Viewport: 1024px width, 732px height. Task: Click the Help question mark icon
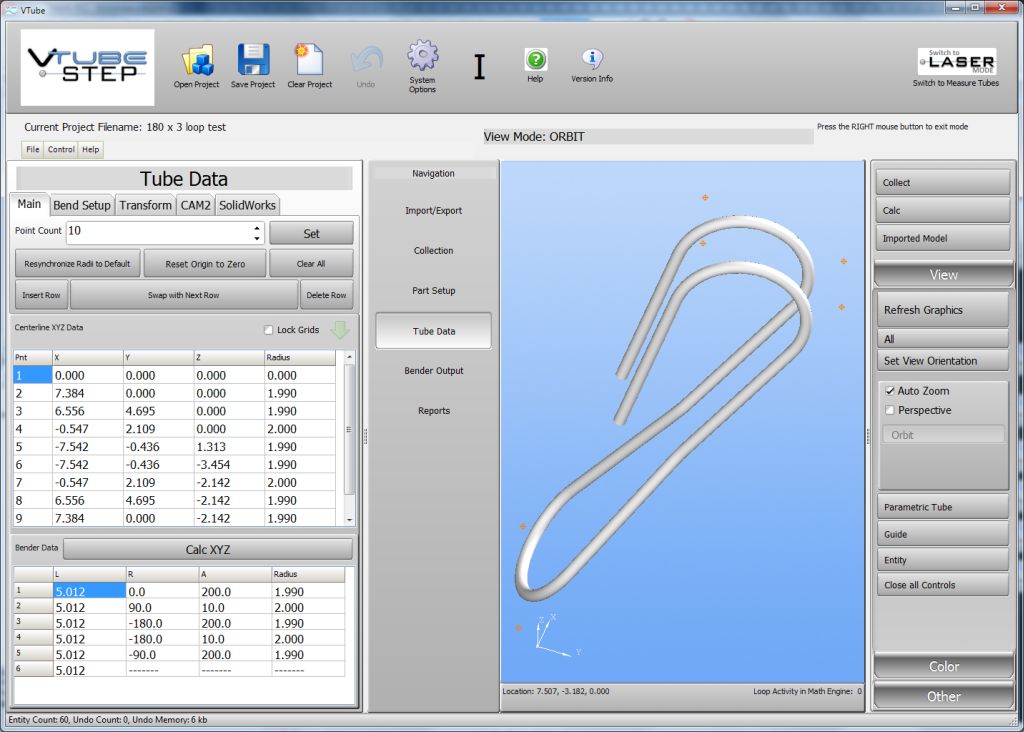point(535,60)
